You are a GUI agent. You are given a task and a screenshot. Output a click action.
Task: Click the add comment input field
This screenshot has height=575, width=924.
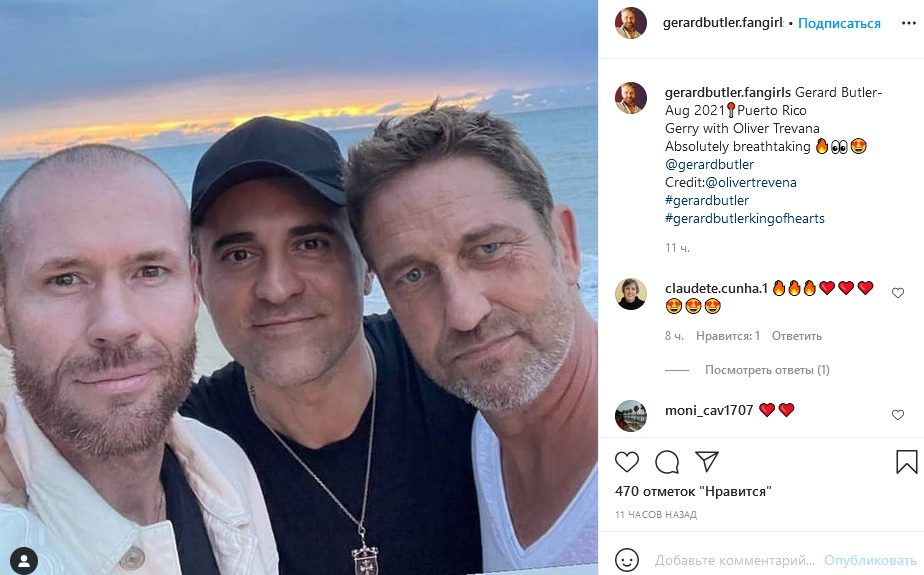pyautogui.click(x=735, y=560)
